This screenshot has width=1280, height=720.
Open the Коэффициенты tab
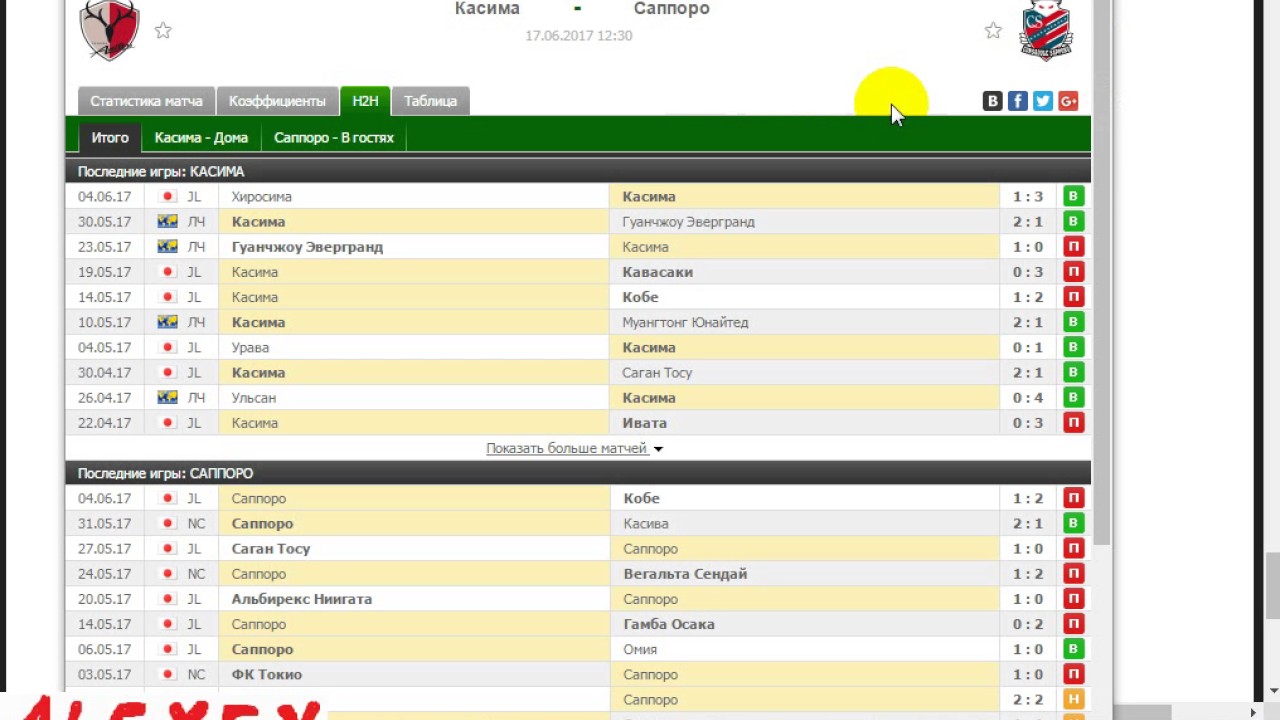277,101
